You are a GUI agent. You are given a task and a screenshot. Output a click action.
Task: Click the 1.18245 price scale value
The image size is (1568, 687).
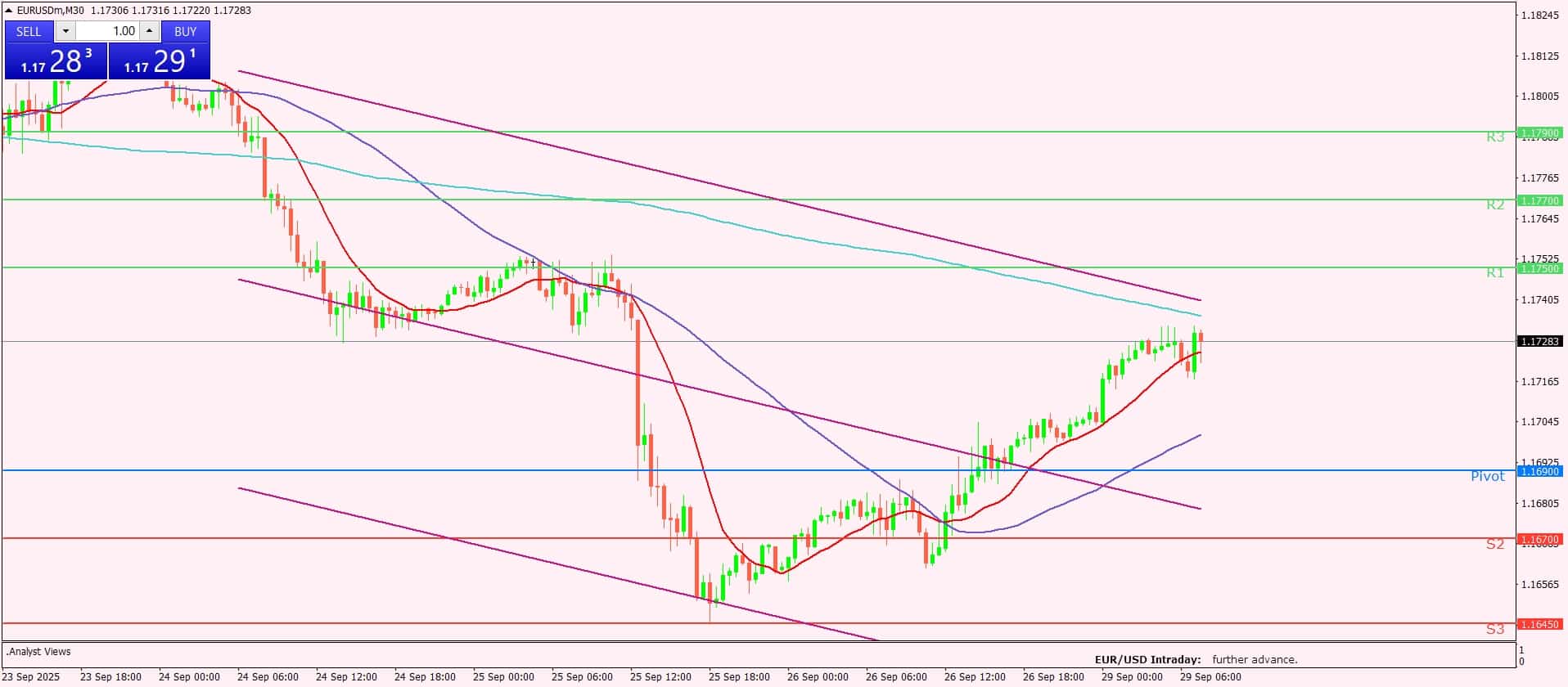pos(1539,15)
